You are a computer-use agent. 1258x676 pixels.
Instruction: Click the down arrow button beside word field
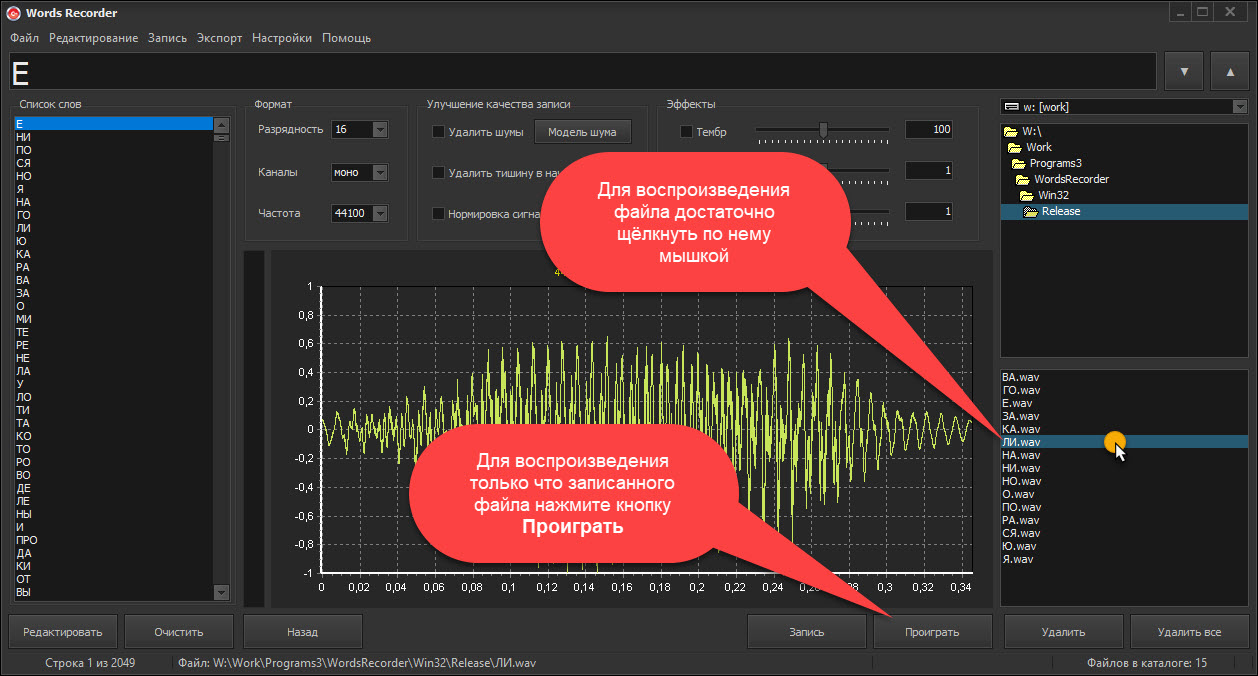click(x=1184, y=72)
